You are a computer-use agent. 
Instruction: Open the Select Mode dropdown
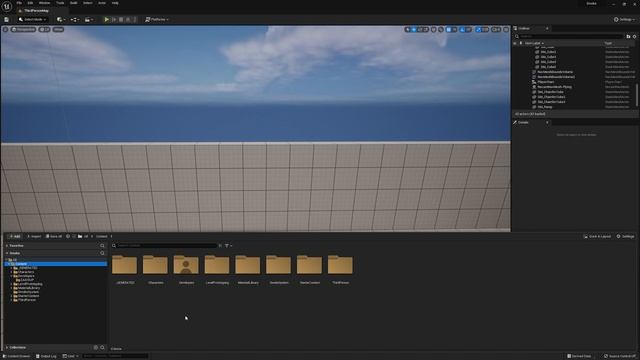(x=32, y=20)
